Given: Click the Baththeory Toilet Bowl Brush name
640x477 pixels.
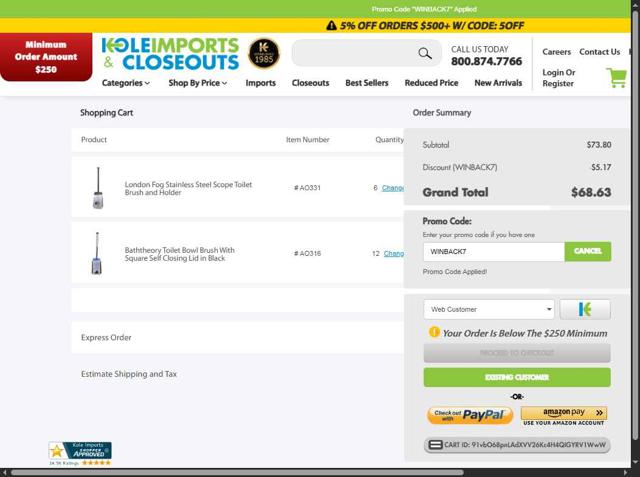Looking at the screenshot, I should pyautogui.click(x=180, y=254).
